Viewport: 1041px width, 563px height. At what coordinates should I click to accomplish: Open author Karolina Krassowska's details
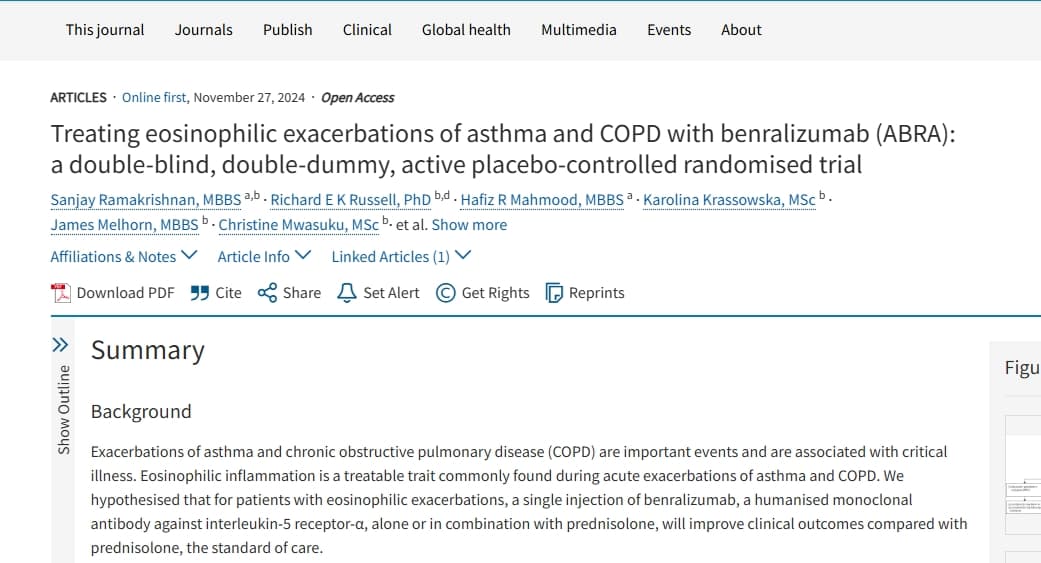coord(729,200)
